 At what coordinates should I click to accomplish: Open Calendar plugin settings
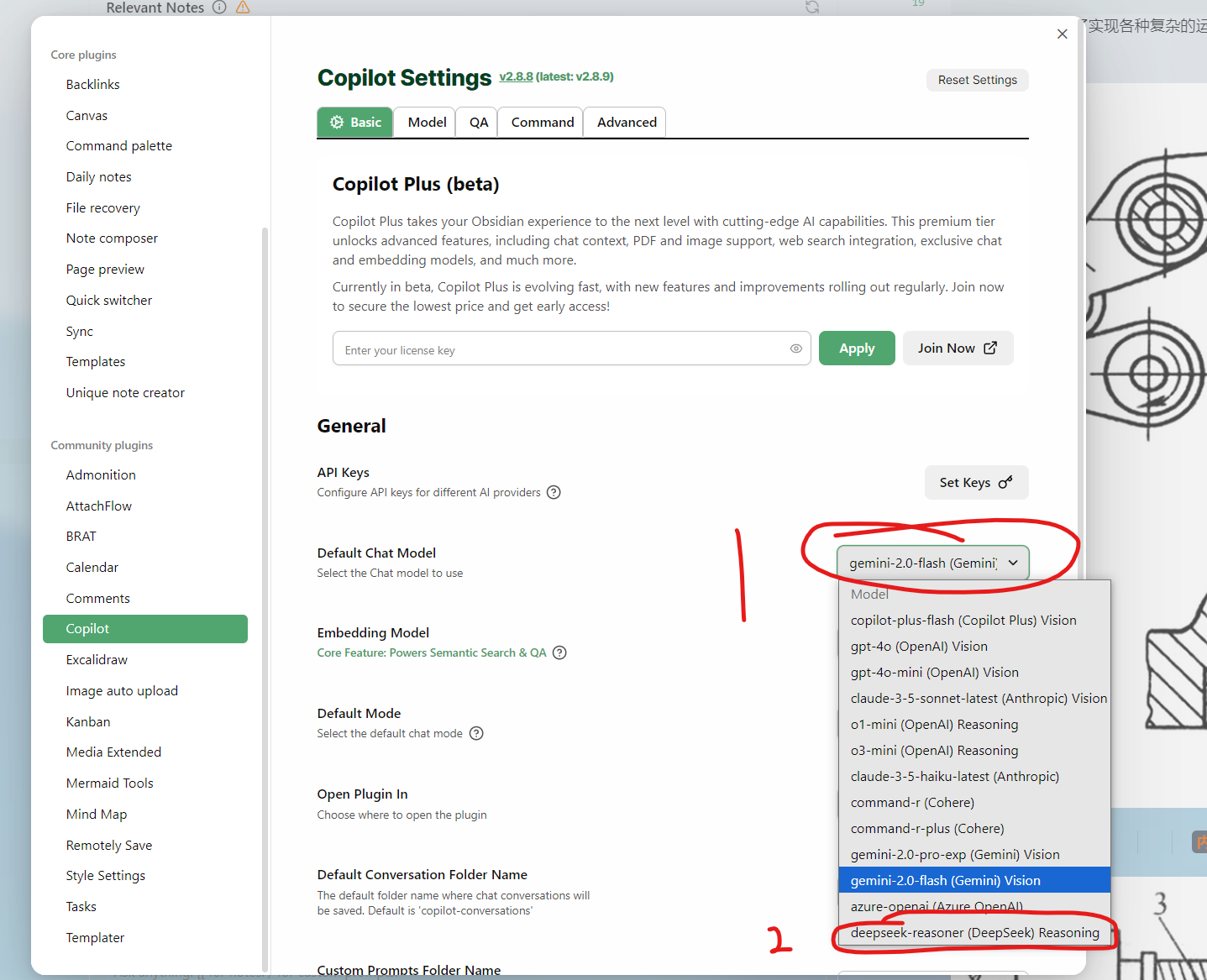145,568
